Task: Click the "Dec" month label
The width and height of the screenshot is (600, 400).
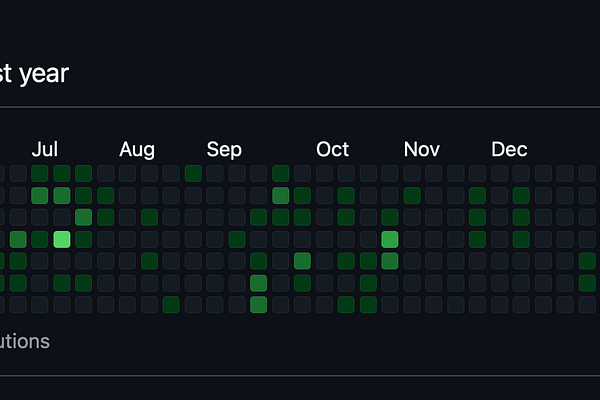Action: (509, 149)
